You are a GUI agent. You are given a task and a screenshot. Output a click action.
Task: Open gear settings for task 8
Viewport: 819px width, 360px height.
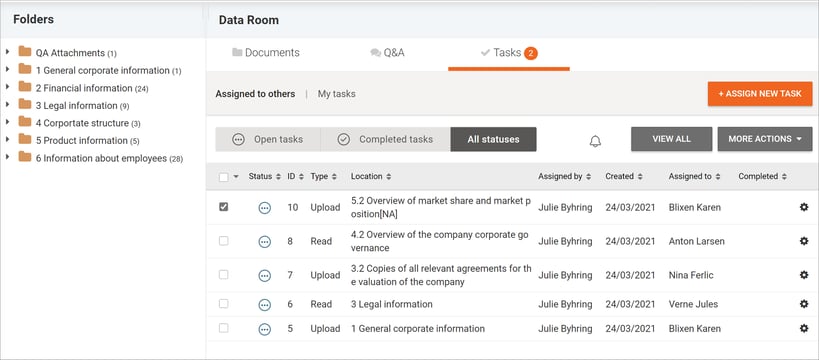[x=804, y=241]
